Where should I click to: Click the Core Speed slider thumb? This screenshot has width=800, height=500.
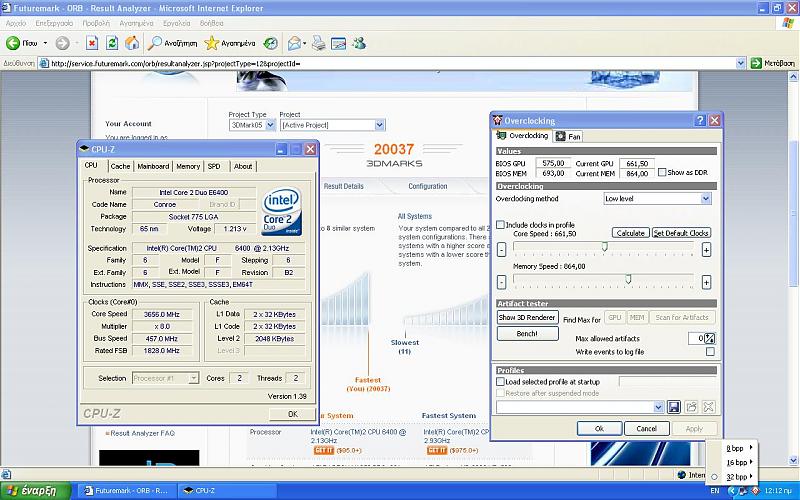click(x=605, y=247)
